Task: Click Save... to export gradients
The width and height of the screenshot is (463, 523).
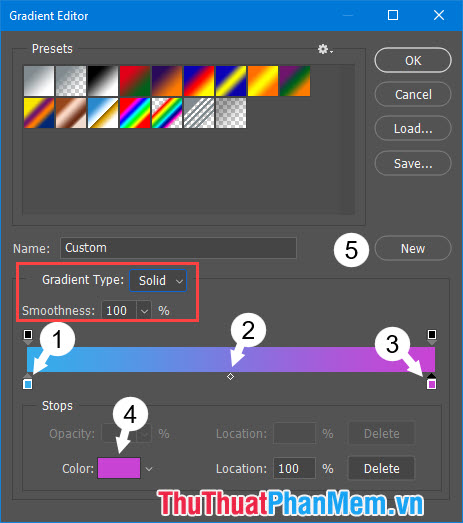Action: coord(413,163)
